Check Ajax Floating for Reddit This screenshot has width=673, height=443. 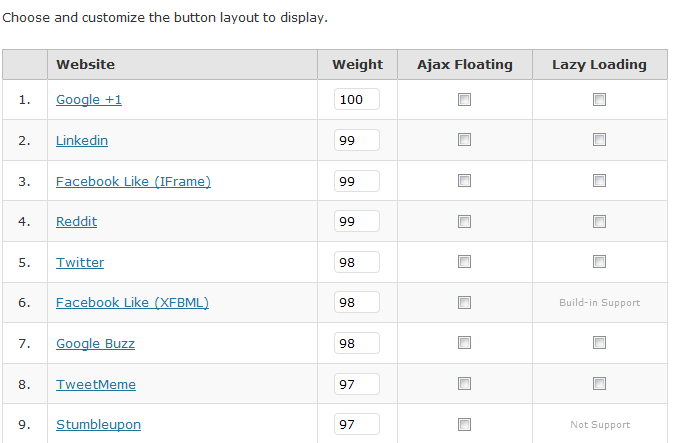click(464, 222)
